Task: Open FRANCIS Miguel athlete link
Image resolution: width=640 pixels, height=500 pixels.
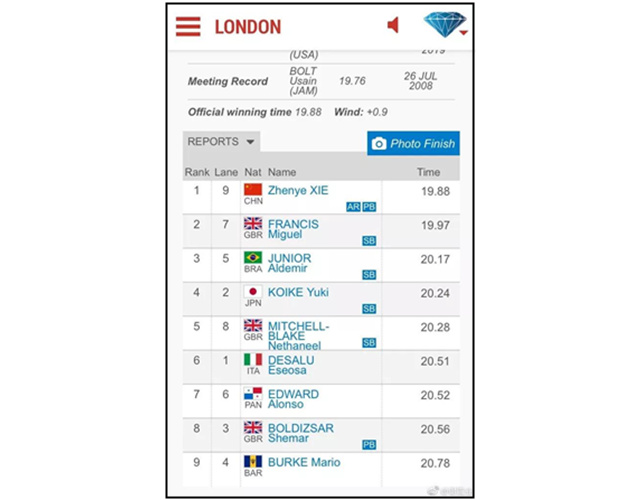Action: 293,229
